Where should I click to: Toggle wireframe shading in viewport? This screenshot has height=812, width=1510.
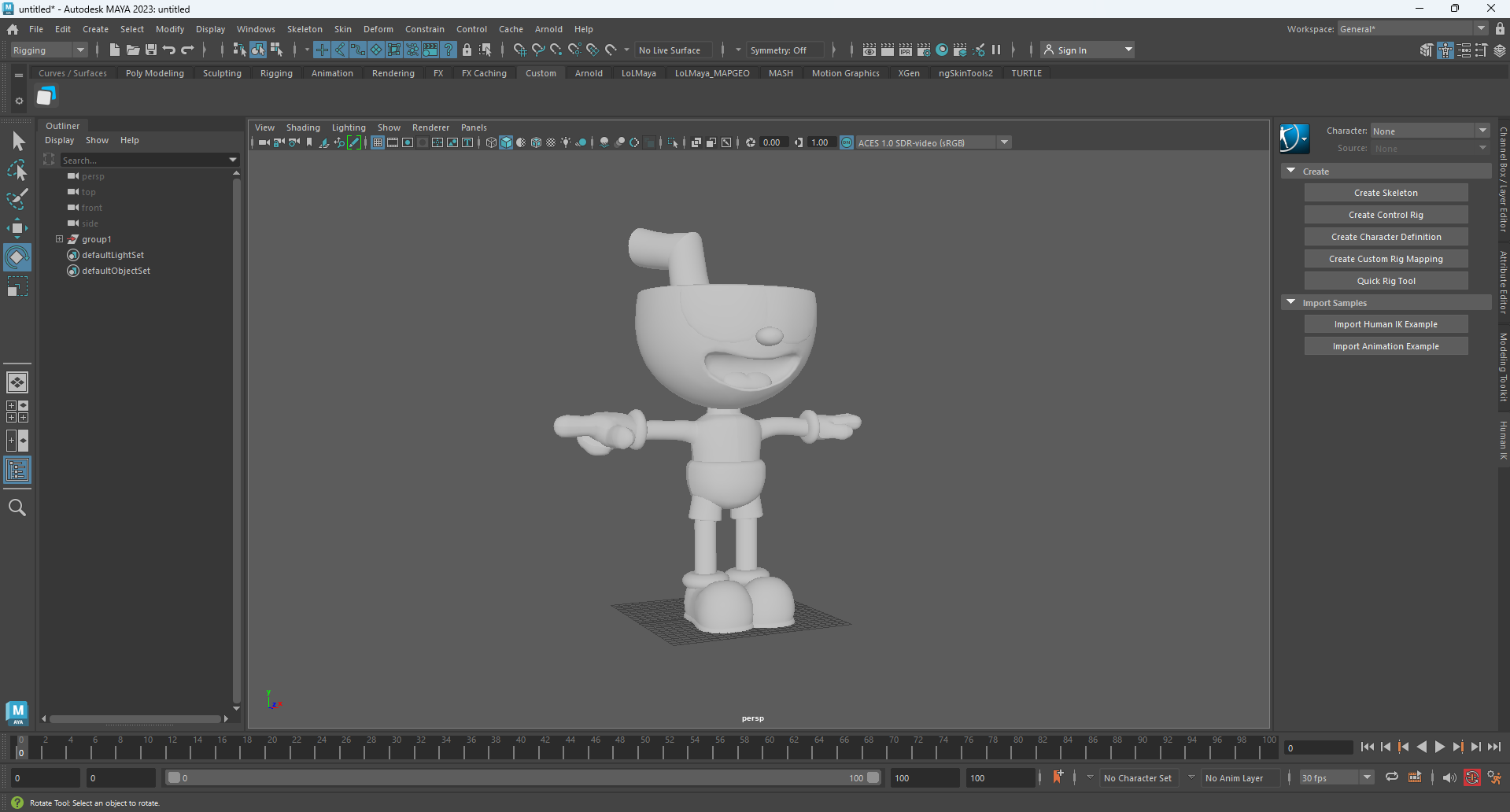click(491, 142)
